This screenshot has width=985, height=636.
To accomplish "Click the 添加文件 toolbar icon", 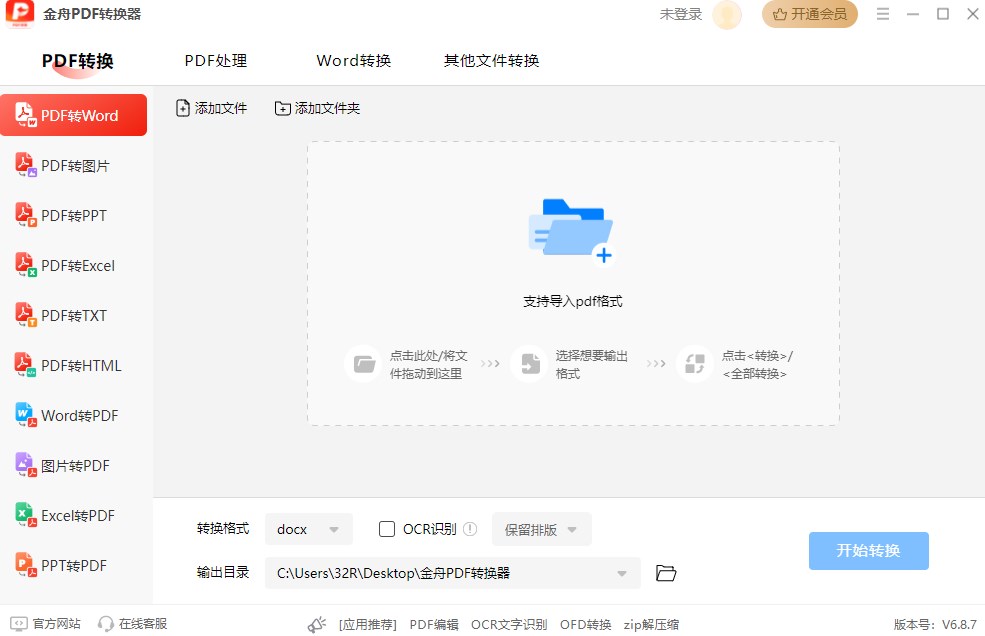I will pos(210,108).
